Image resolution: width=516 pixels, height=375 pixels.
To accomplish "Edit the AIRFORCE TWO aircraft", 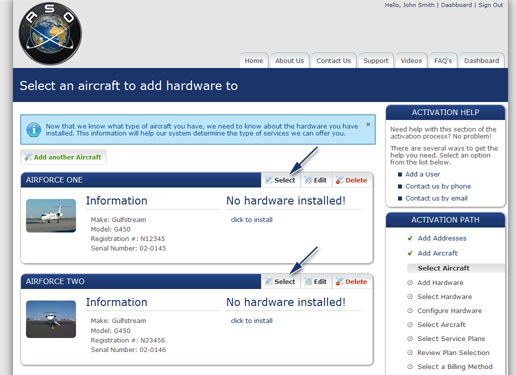I will 316,282.
